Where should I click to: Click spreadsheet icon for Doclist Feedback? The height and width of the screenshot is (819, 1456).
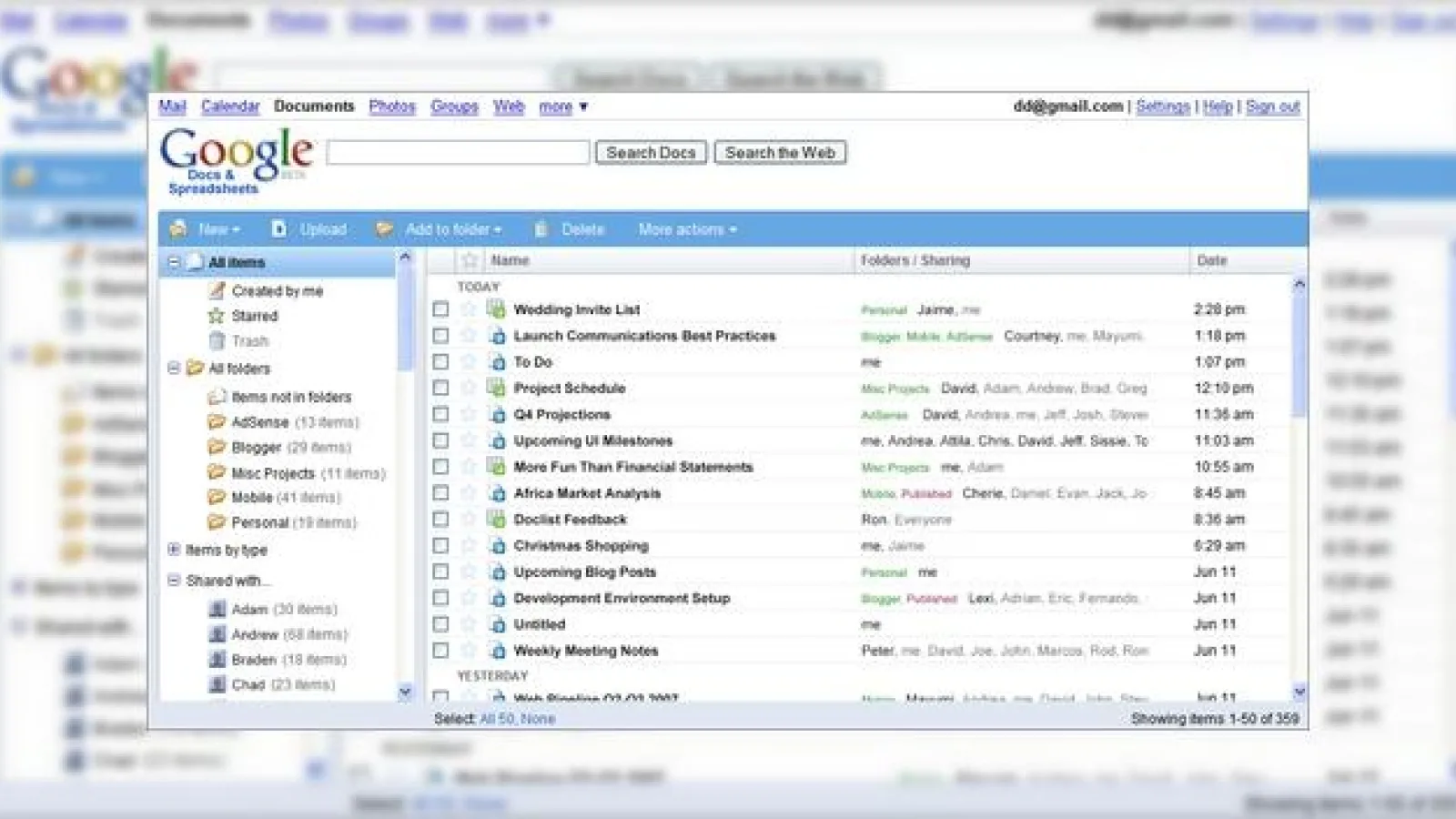pos(497,519)
